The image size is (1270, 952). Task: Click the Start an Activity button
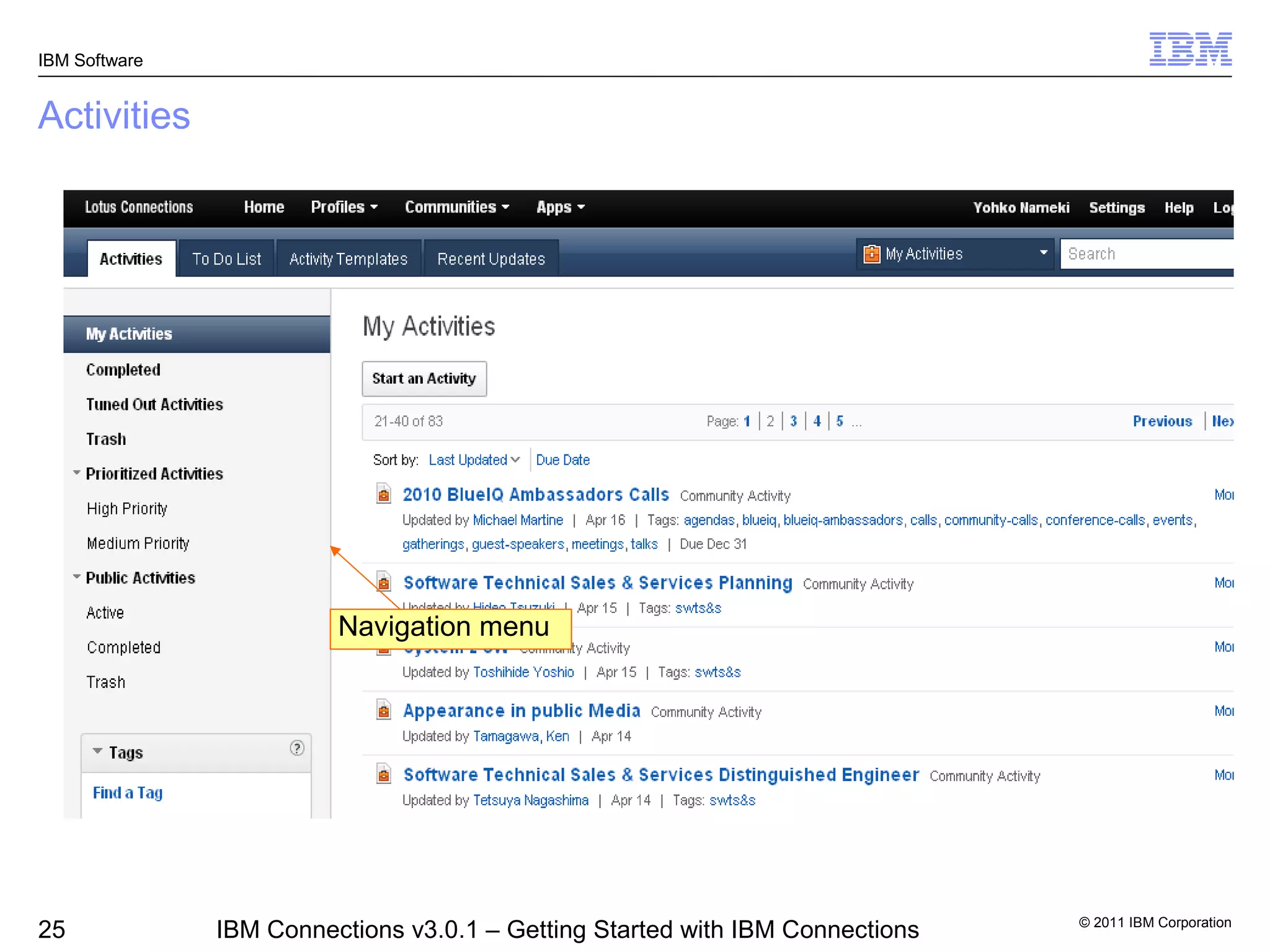(424, 379)
